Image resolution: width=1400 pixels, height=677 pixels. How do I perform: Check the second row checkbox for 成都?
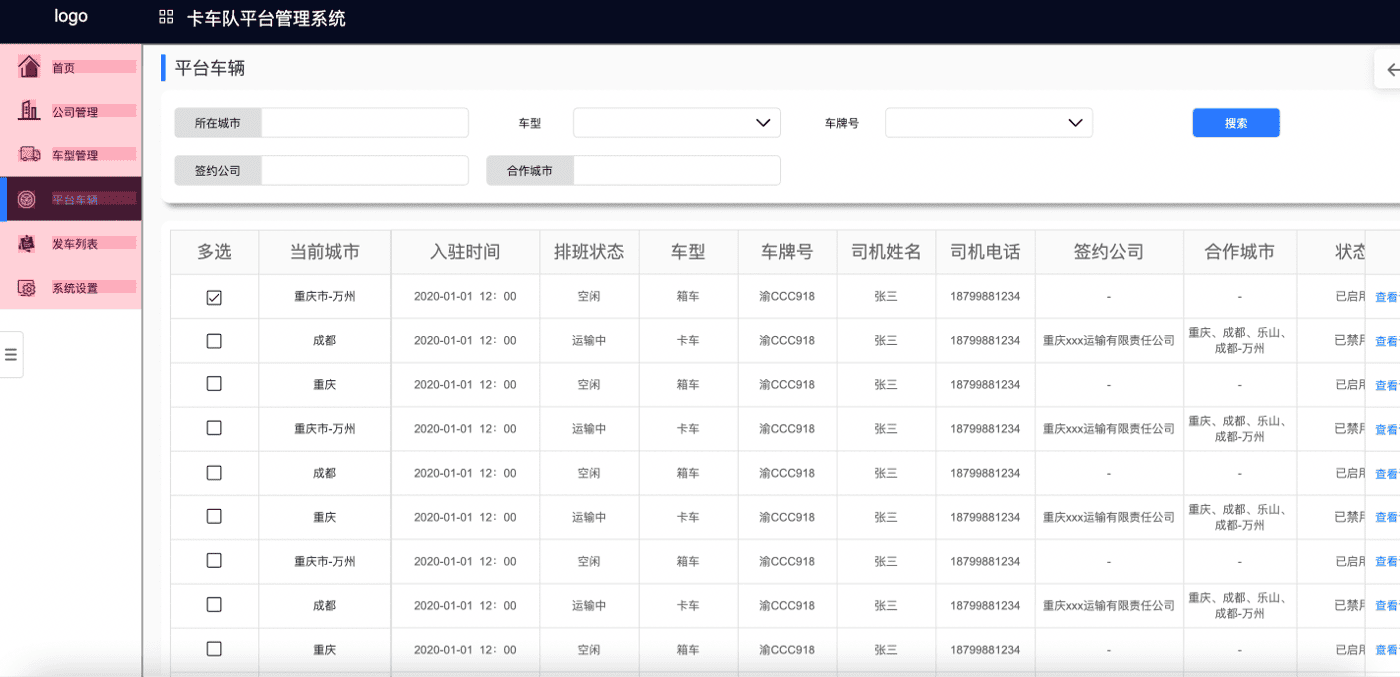(214, 341)
